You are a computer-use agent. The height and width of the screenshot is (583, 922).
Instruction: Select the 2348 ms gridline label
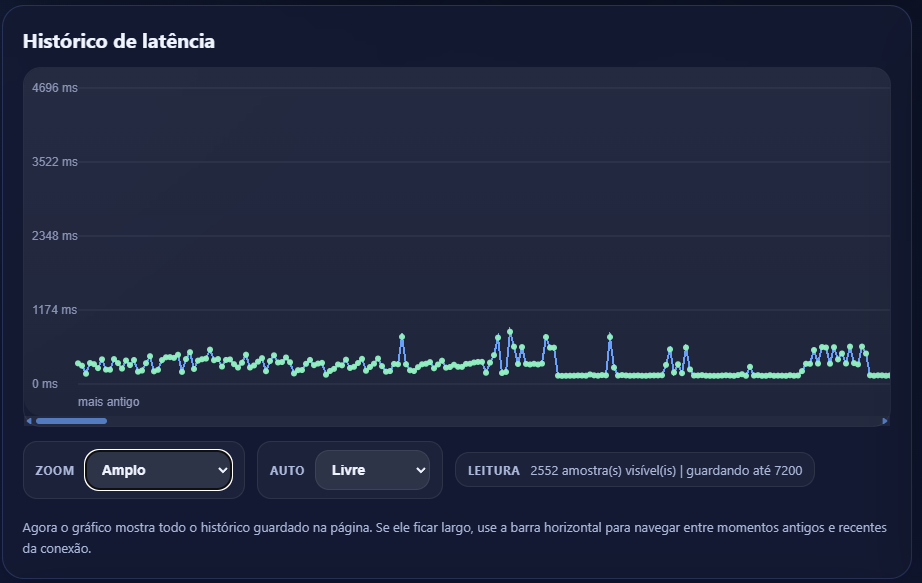tap(55, 236)
